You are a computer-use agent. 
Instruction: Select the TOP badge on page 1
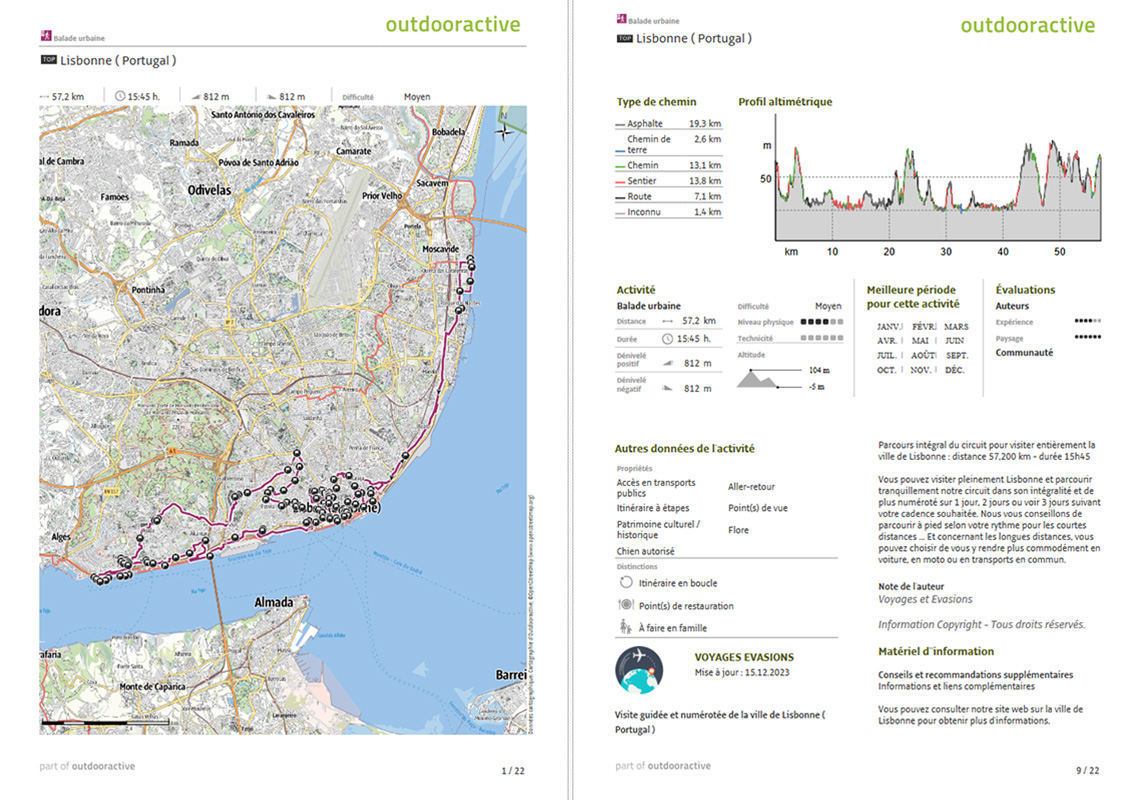[49, 60]
